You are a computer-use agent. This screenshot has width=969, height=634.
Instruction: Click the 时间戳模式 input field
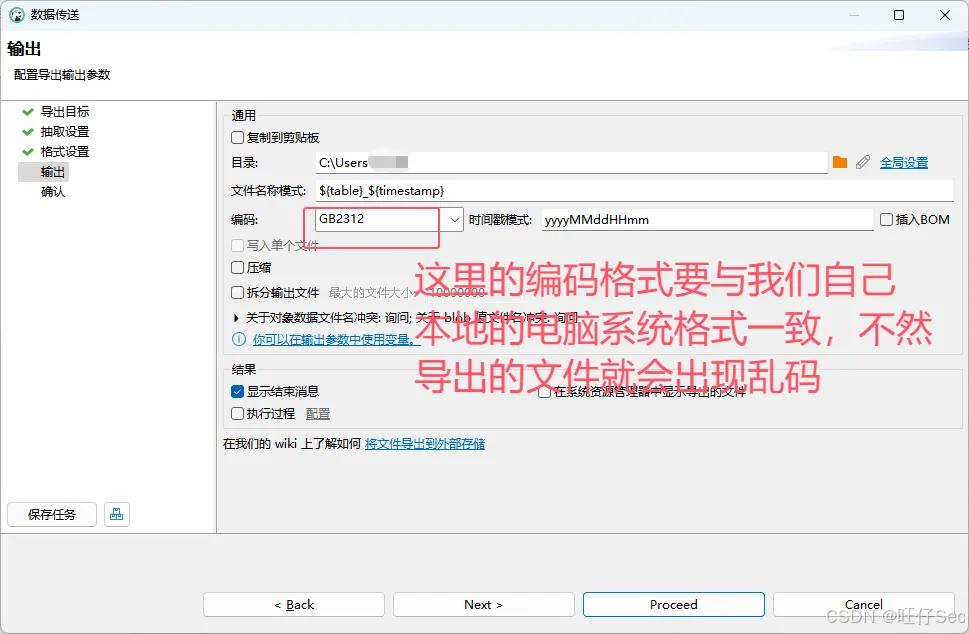pos(708,219)
